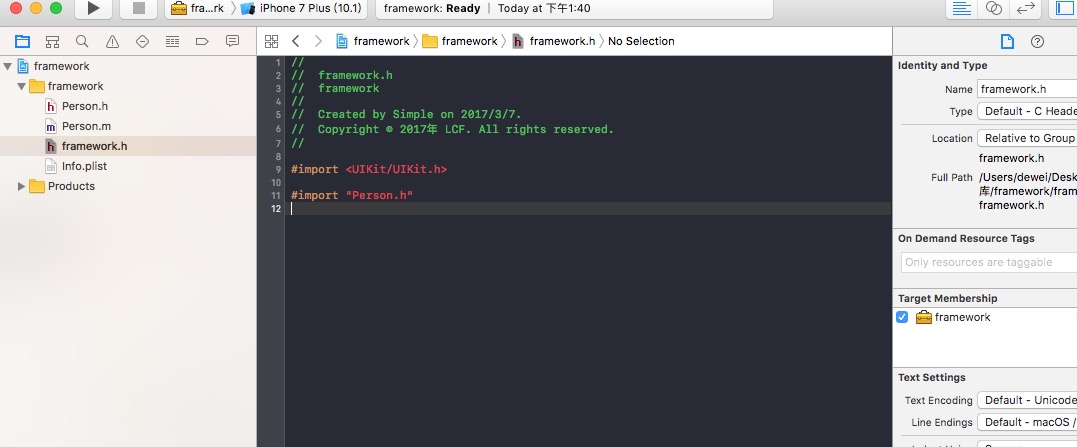Open the Project navigator tab
1077x447 pixels.
[22, 41]
